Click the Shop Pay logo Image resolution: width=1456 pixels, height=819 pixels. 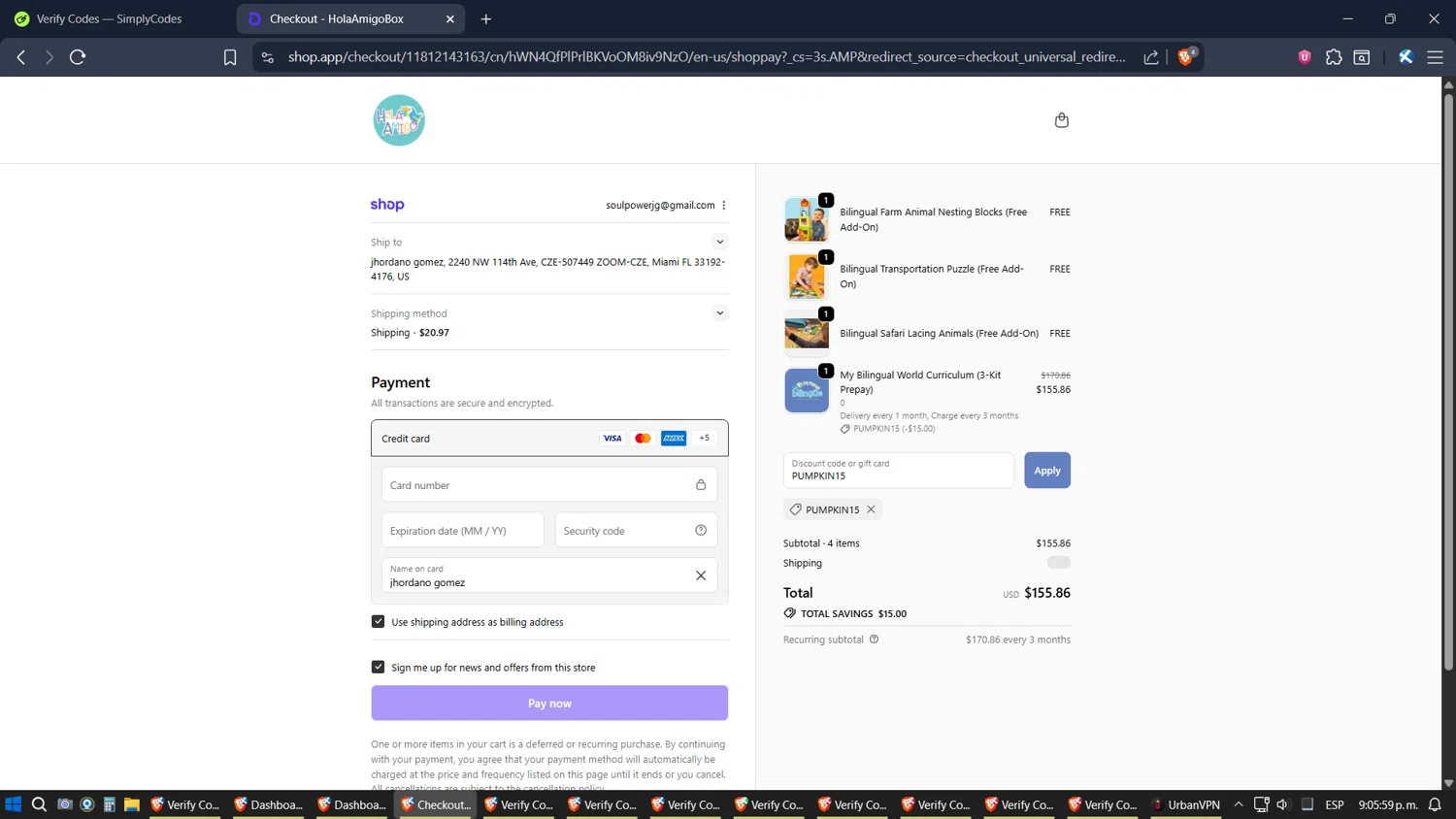click(387, 205)
